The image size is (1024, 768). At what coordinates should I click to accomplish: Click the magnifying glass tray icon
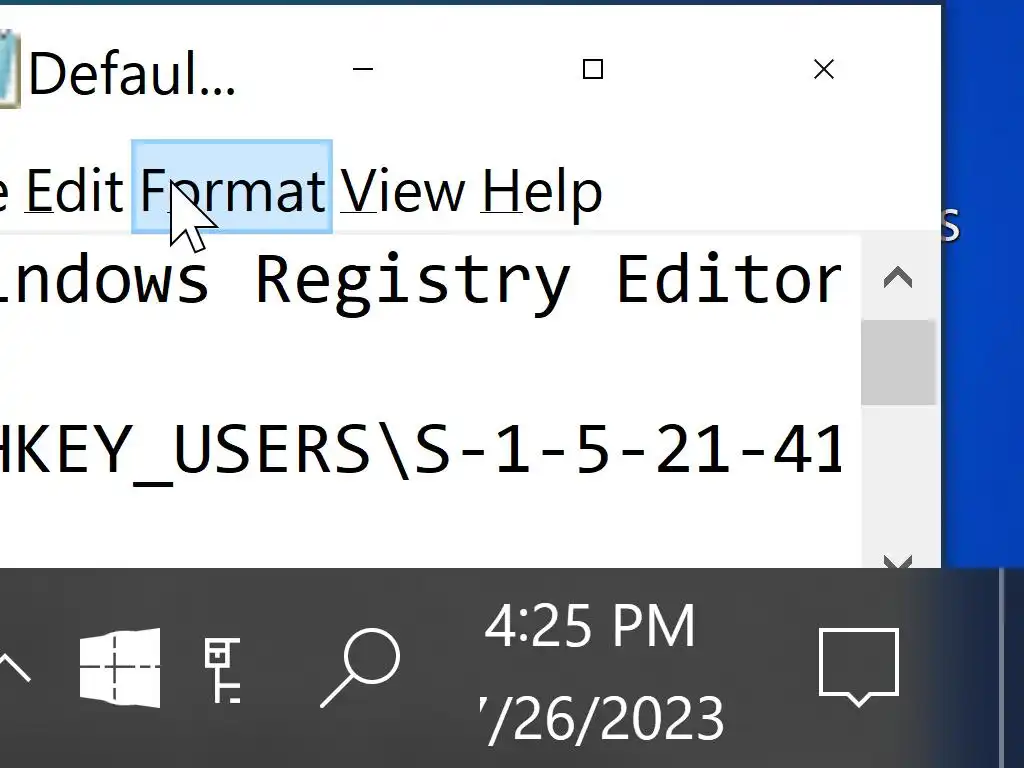coord(360,667)
